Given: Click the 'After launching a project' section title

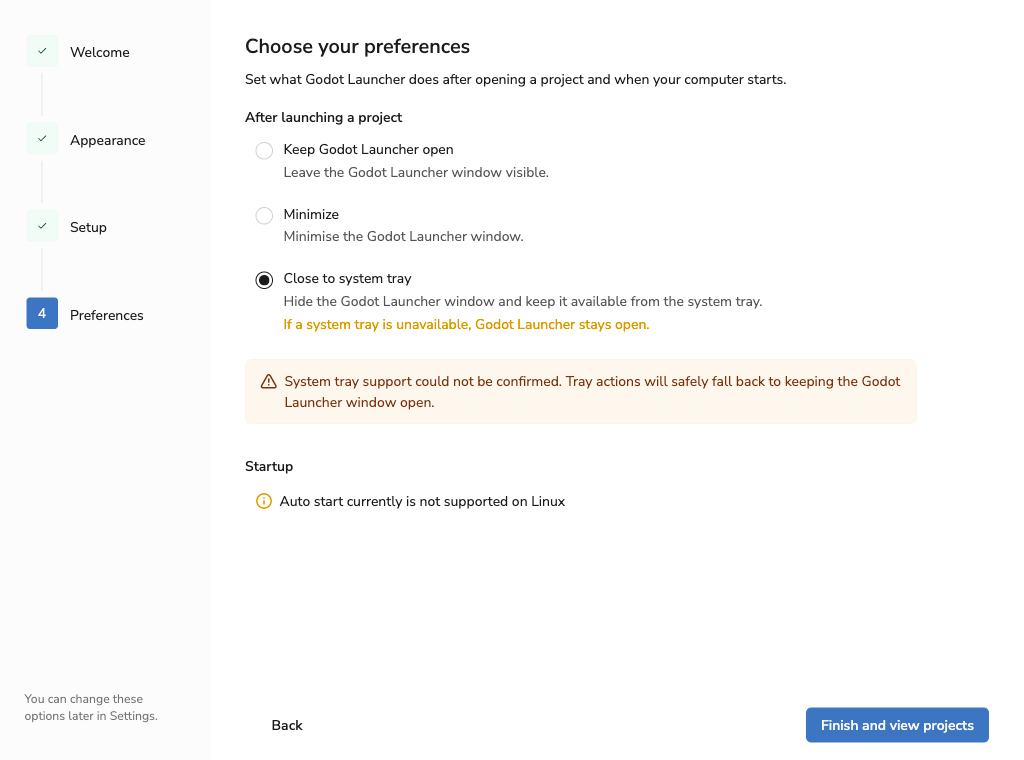Looking at the screenshot, I should tap(323, 118).
